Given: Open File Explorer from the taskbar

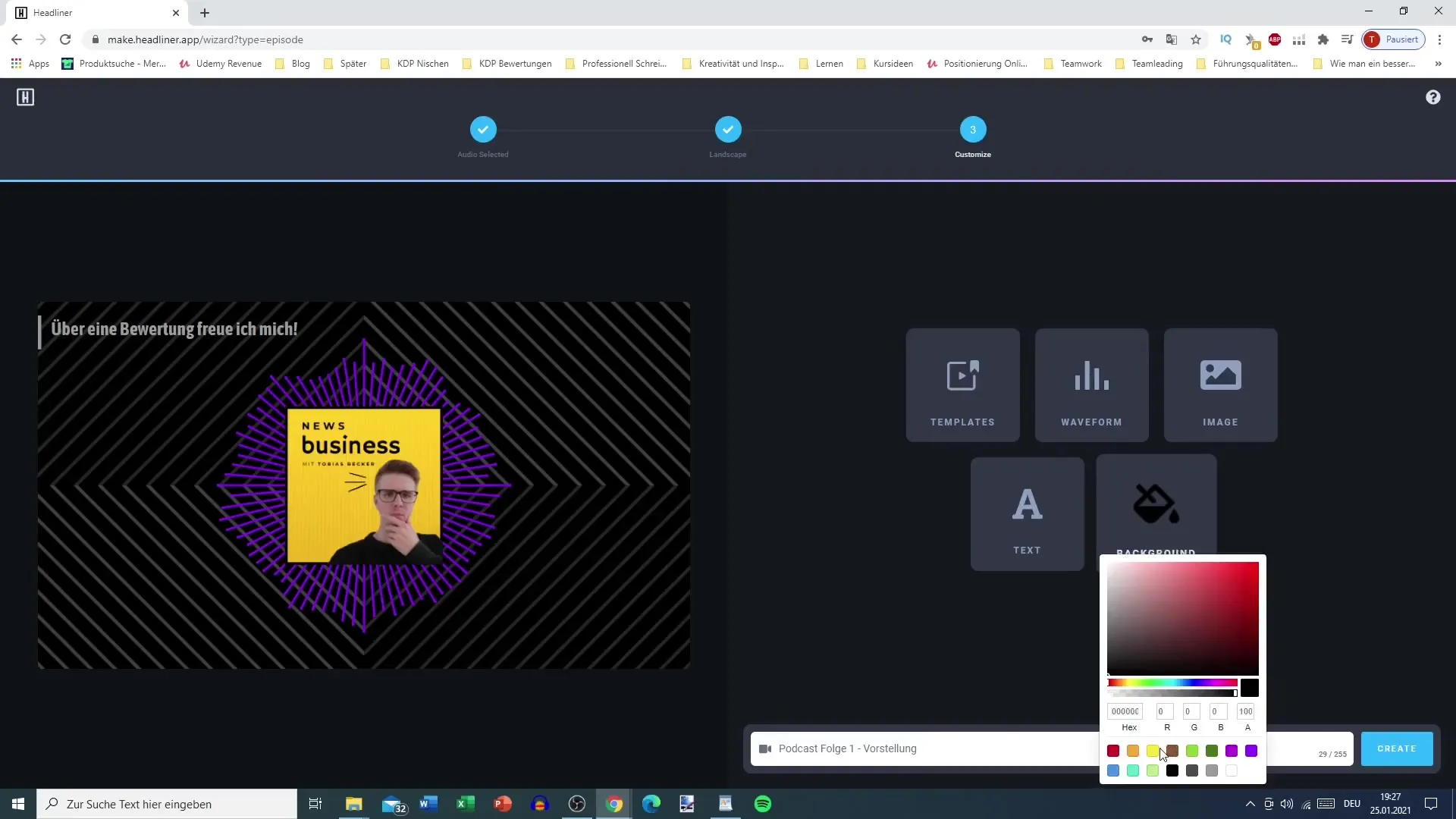Looking at the screenshot, I should pyautogui.click(x=354, y=804).
